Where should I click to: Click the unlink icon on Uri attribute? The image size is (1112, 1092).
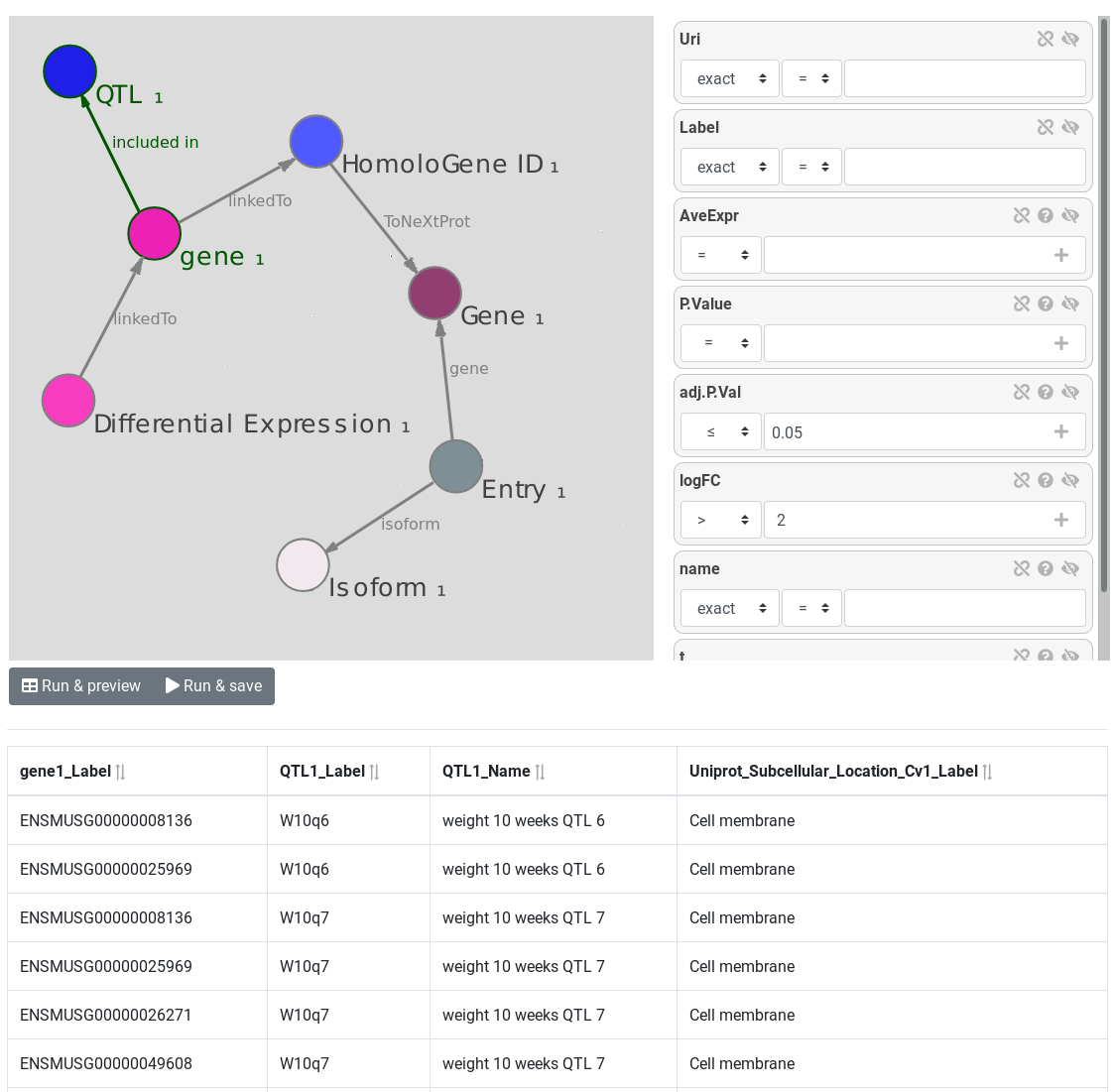coord(1046,39)
